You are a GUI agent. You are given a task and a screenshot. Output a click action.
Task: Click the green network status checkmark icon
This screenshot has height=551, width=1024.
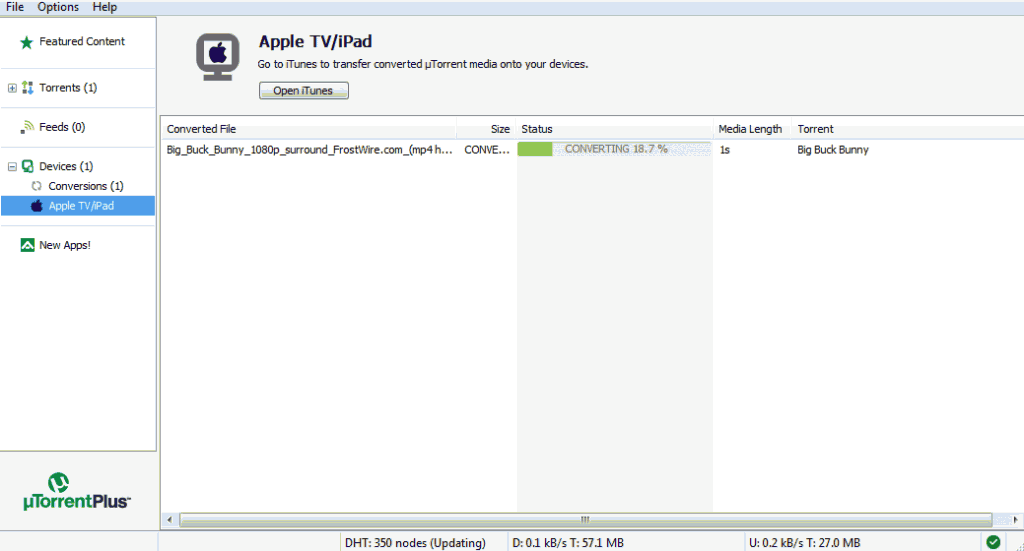click(993, 542)
